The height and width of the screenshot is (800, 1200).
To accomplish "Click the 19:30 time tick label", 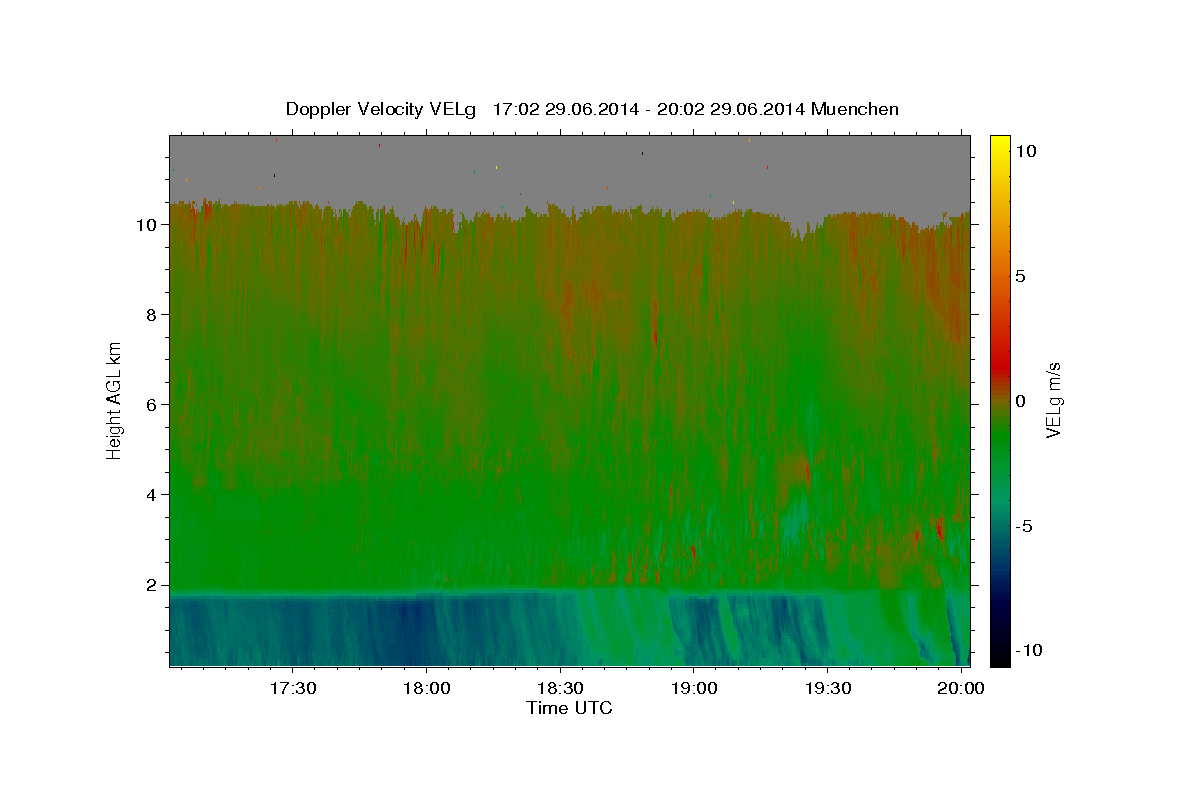I will (x=829, y=689).
